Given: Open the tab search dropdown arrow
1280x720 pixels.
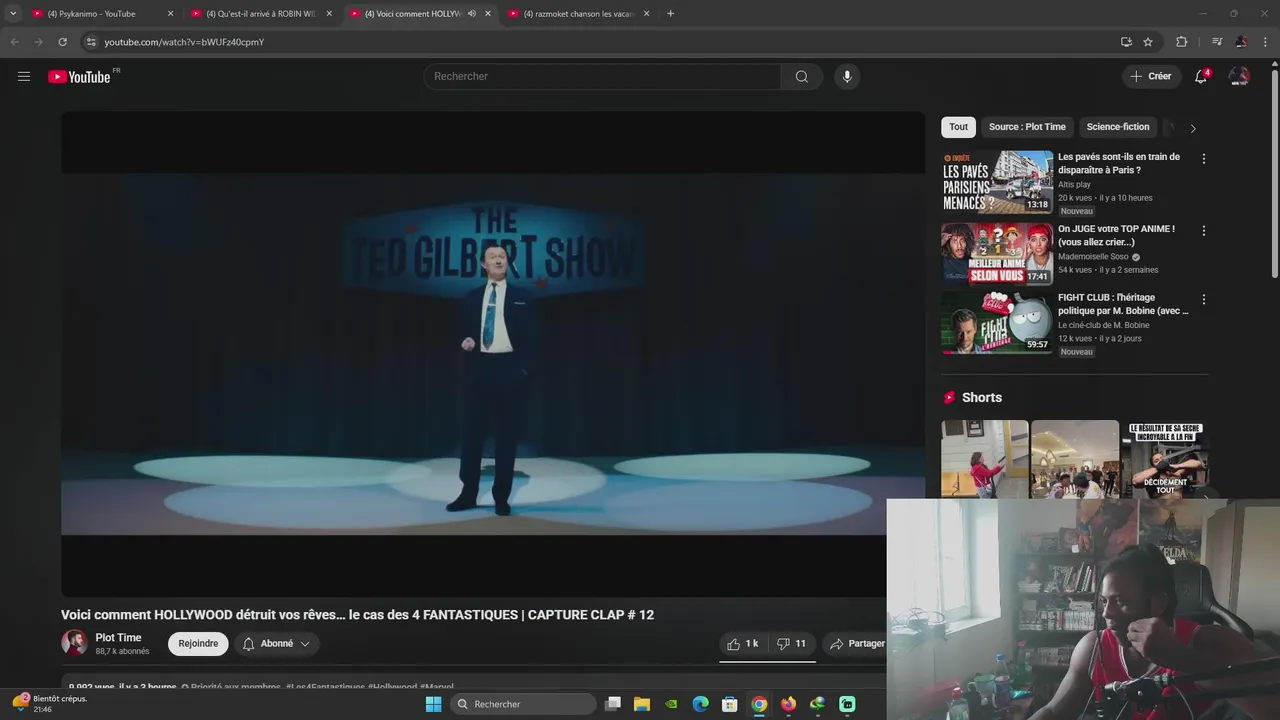Looking at the screenshot, I should [12, 14].
